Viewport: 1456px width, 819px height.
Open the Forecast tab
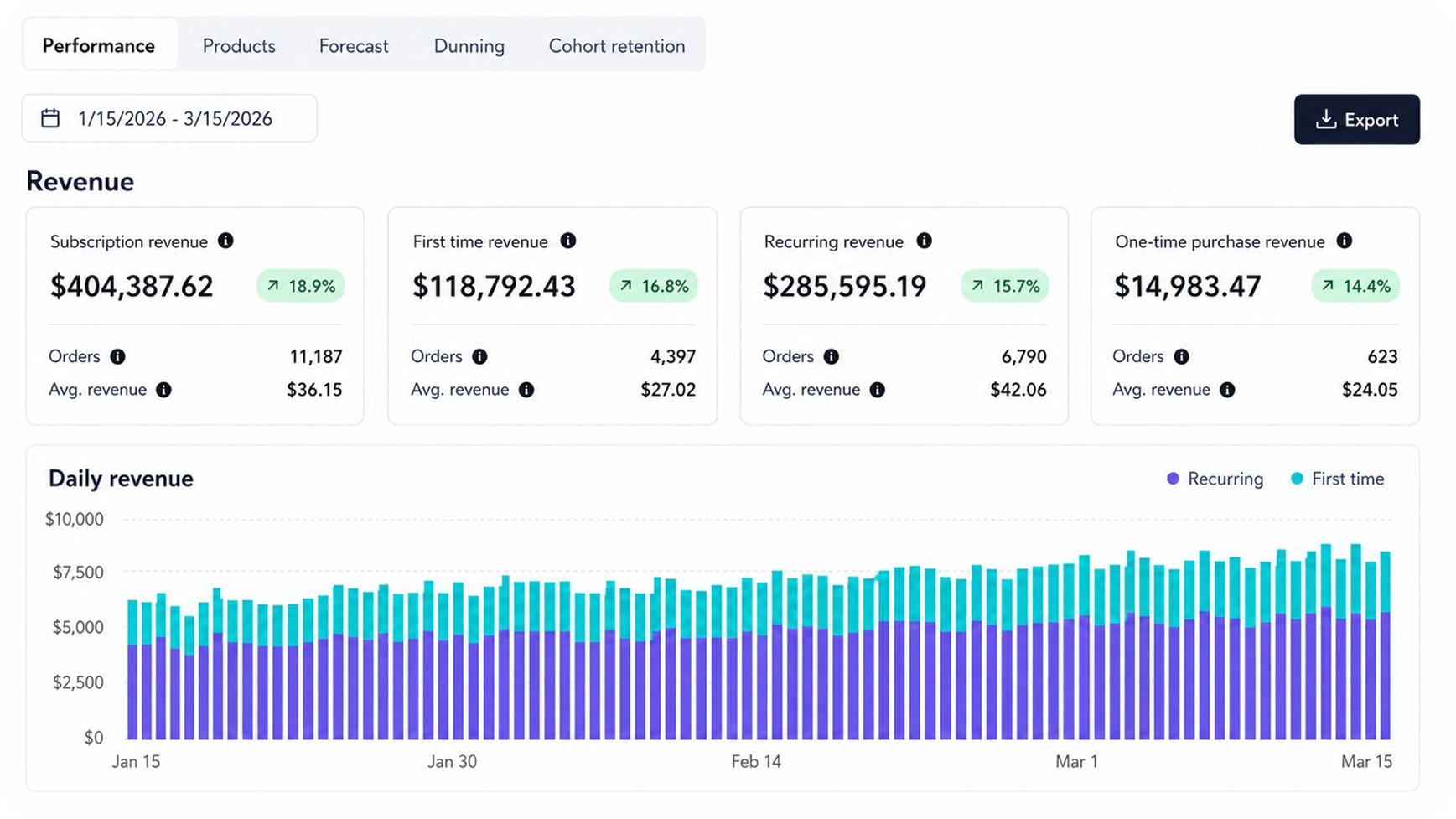[354, 45]
